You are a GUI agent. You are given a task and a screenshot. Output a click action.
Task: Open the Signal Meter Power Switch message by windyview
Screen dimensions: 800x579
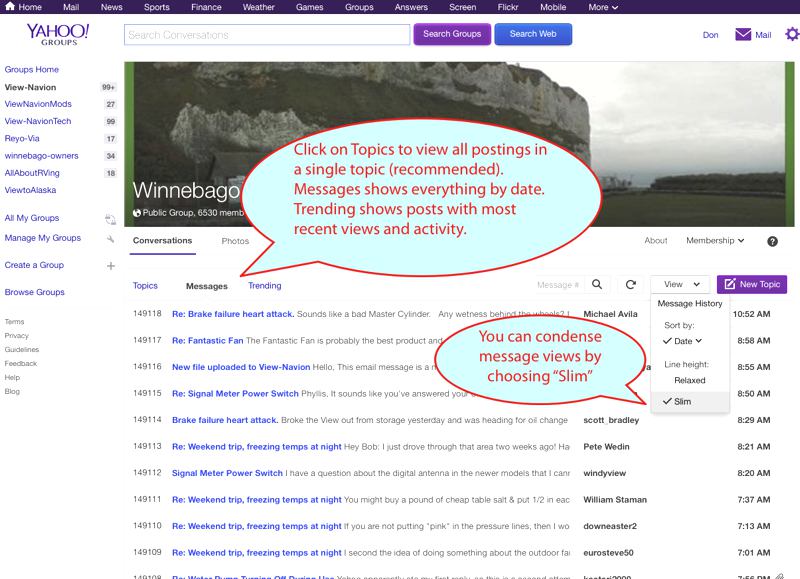click(227, 472)
